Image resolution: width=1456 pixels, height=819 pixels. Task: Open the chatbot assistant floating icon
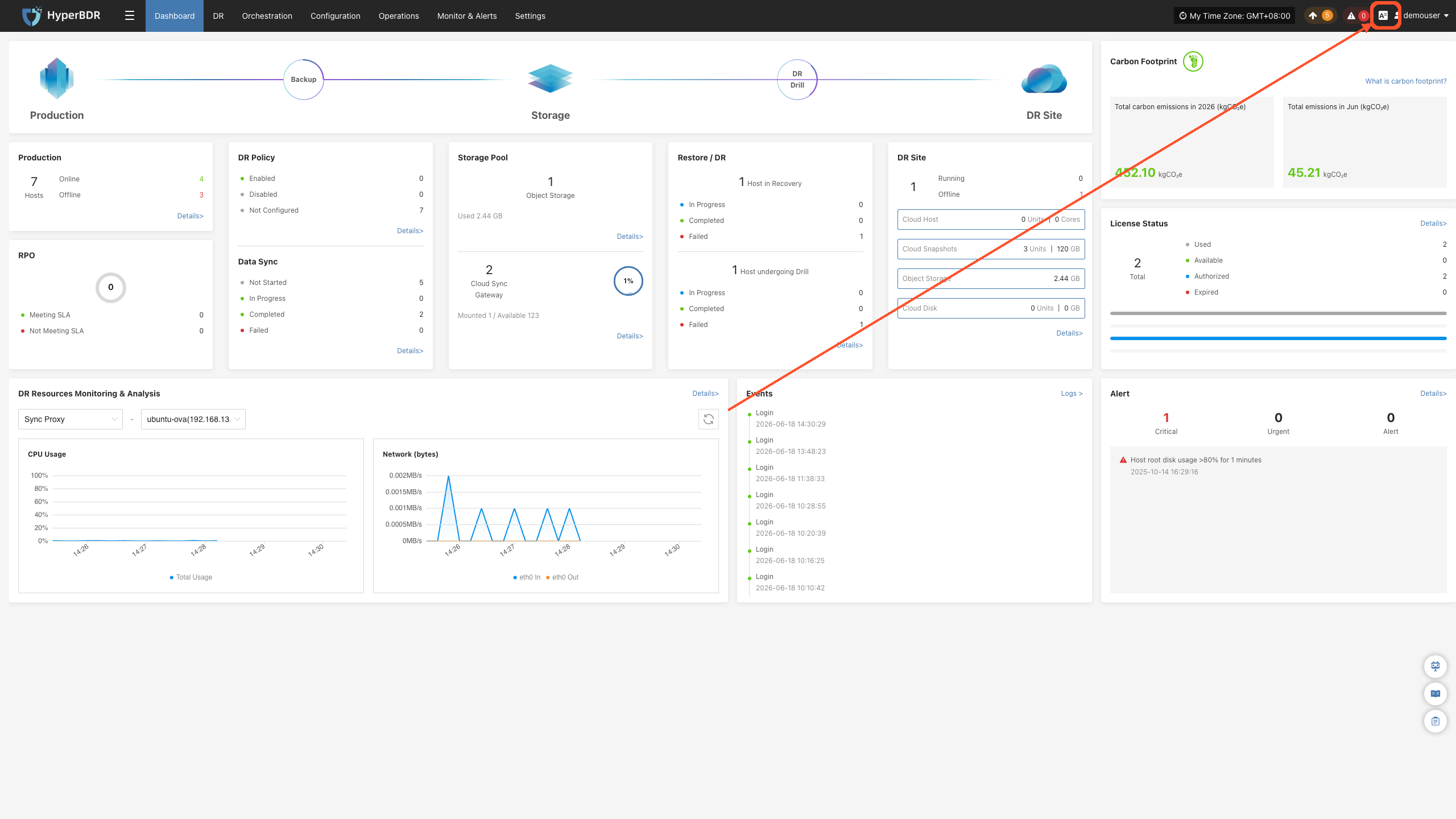pyautogui.click(x=1436, y=667)
